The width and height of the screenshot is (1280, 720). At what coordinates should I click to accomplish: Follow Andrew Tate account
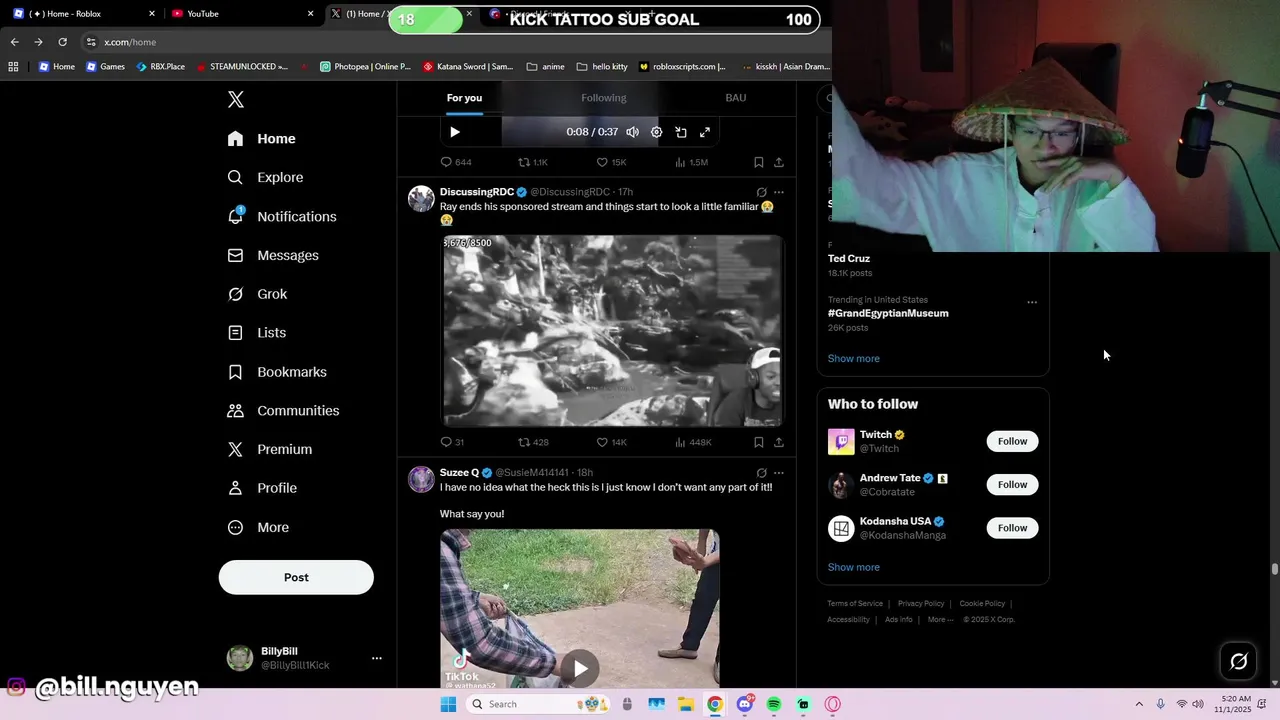click(1012, 485)
